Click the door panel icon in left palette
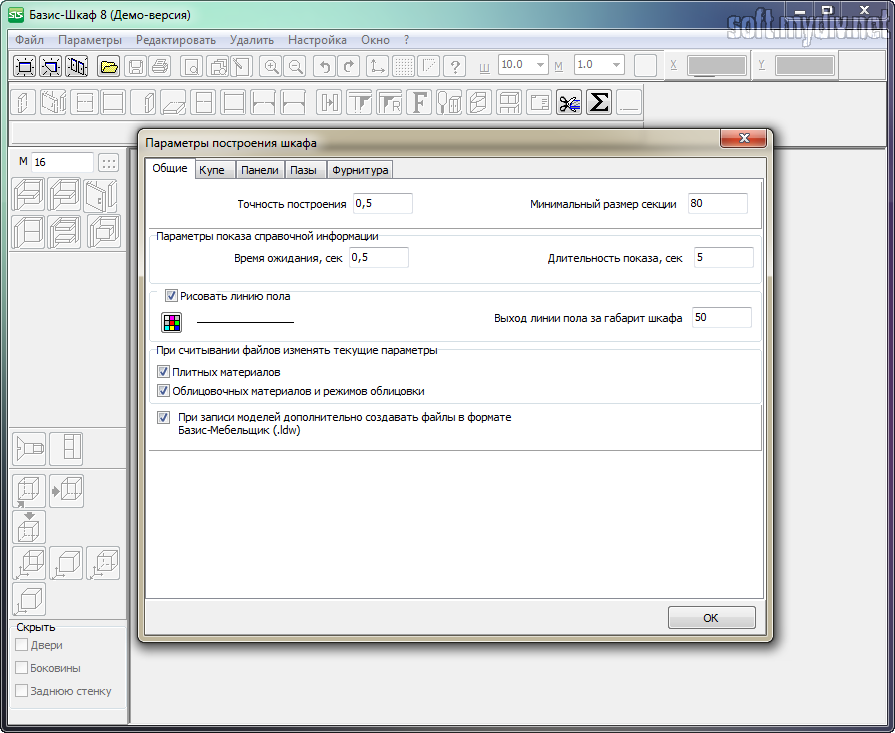 102,195
